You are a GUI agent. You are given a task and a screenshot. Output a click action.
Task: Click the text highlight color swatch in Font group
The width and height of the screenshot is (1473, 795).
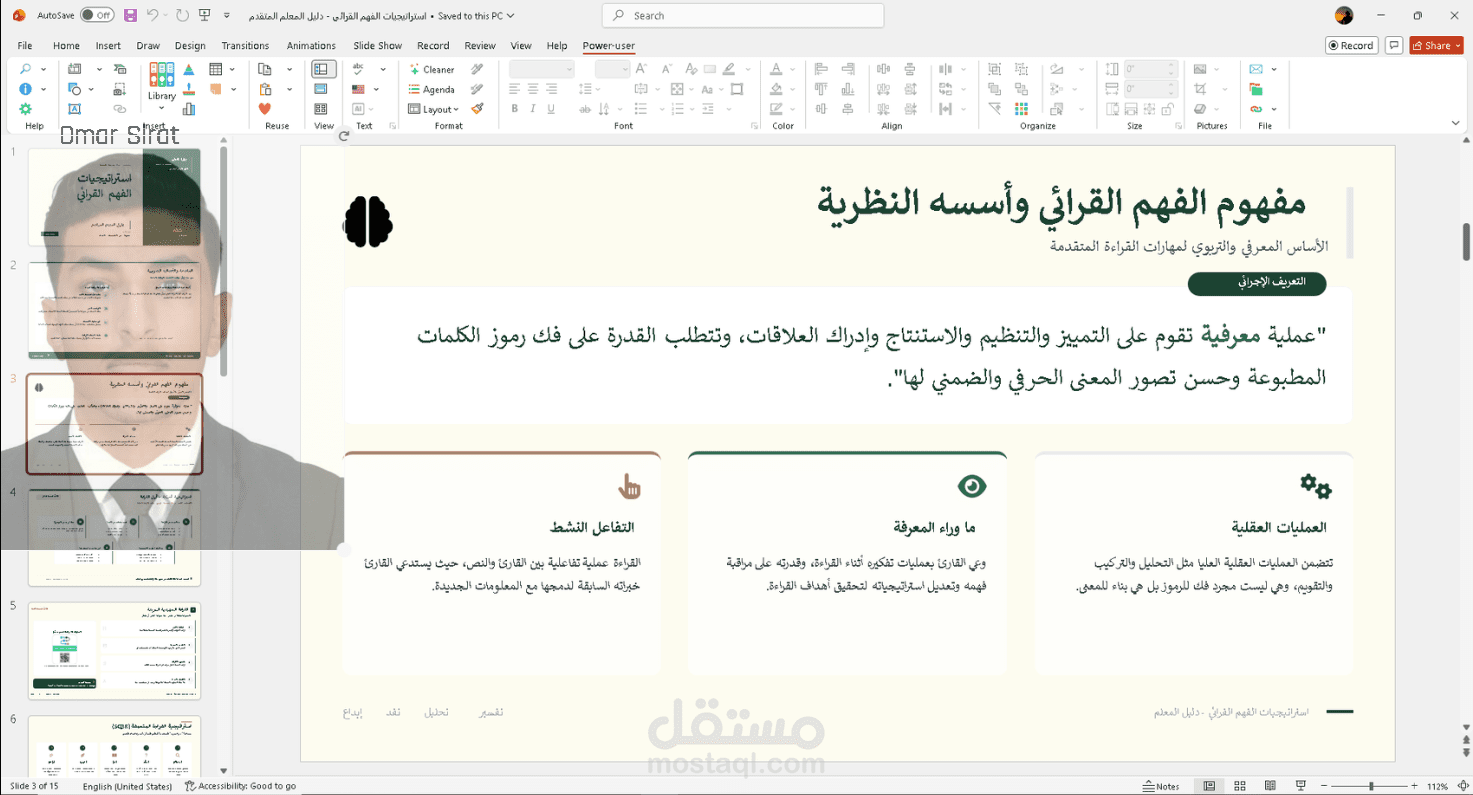(x=731, y=69)
